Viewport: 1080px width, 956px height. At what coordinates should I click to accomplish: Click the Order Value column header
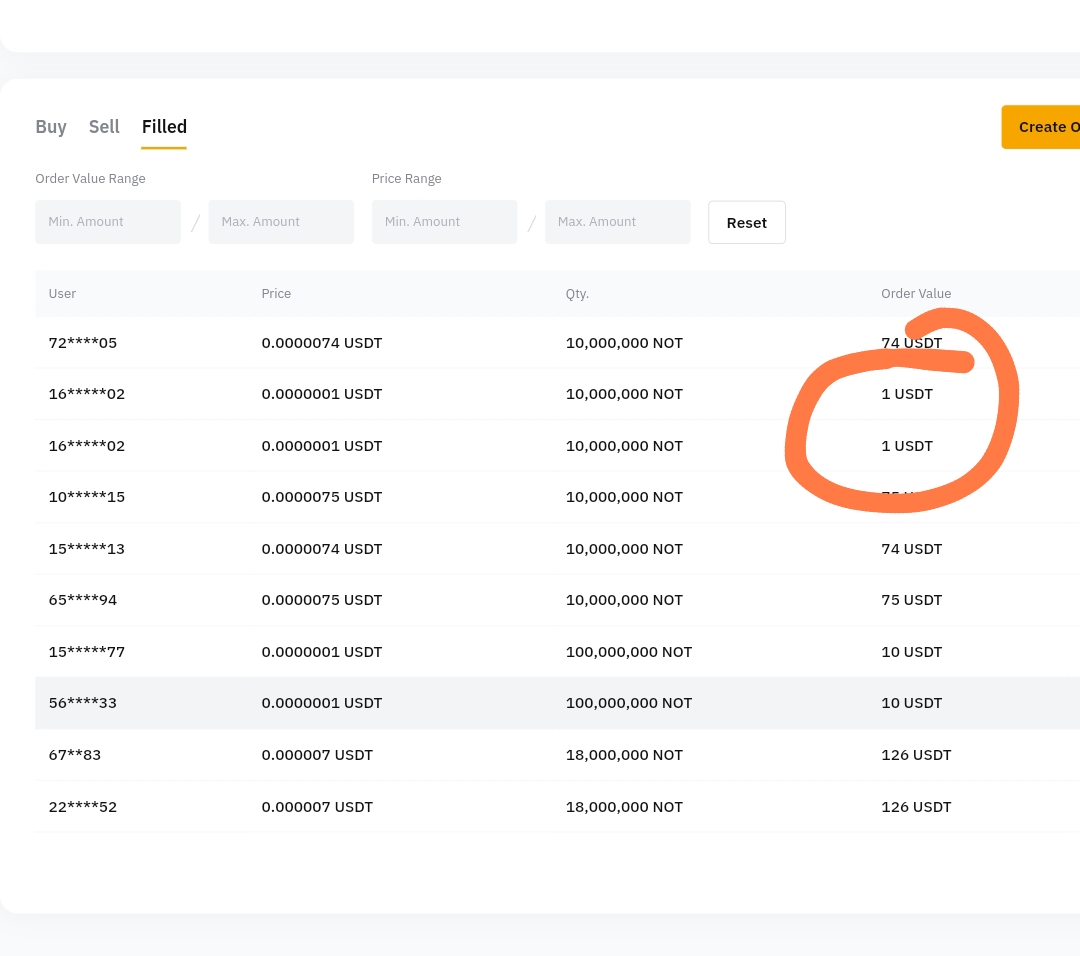[x=916, y=293]
